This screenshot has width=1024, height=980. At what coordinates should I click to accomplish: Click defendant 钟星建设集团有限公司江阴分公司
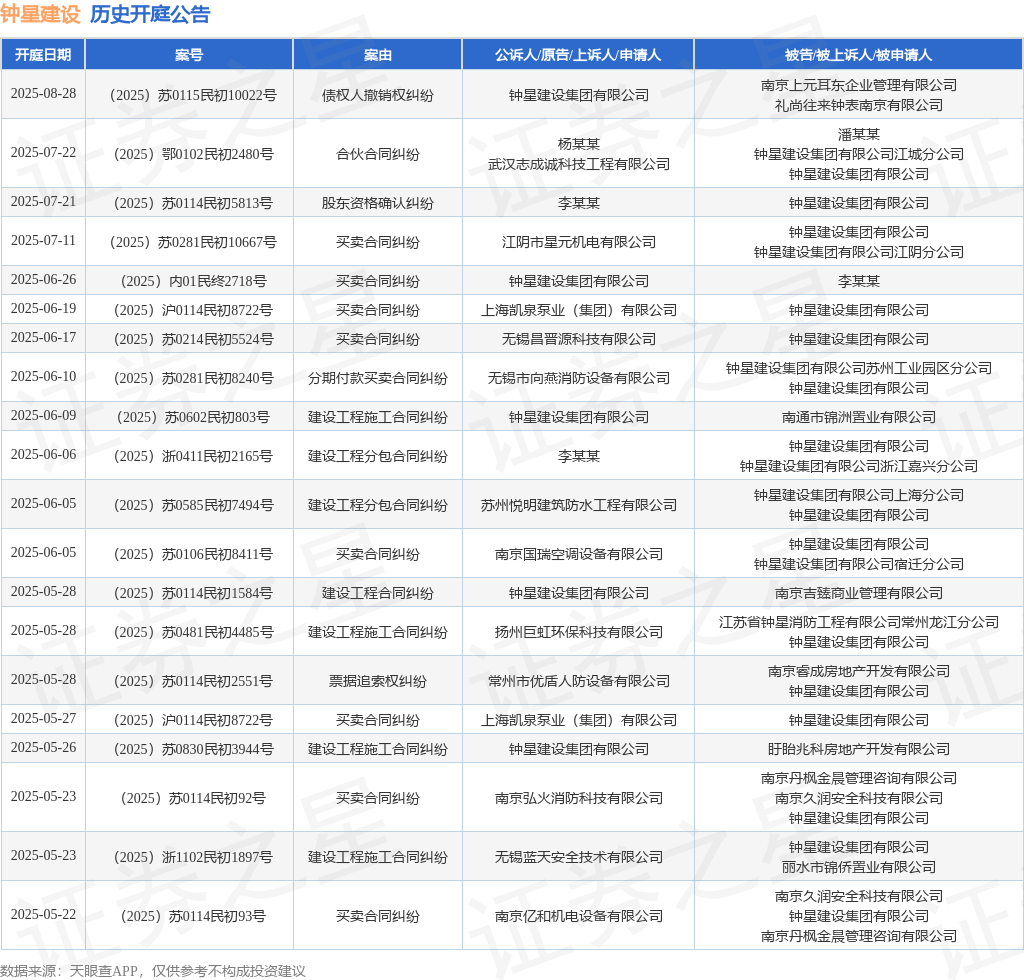858,252
